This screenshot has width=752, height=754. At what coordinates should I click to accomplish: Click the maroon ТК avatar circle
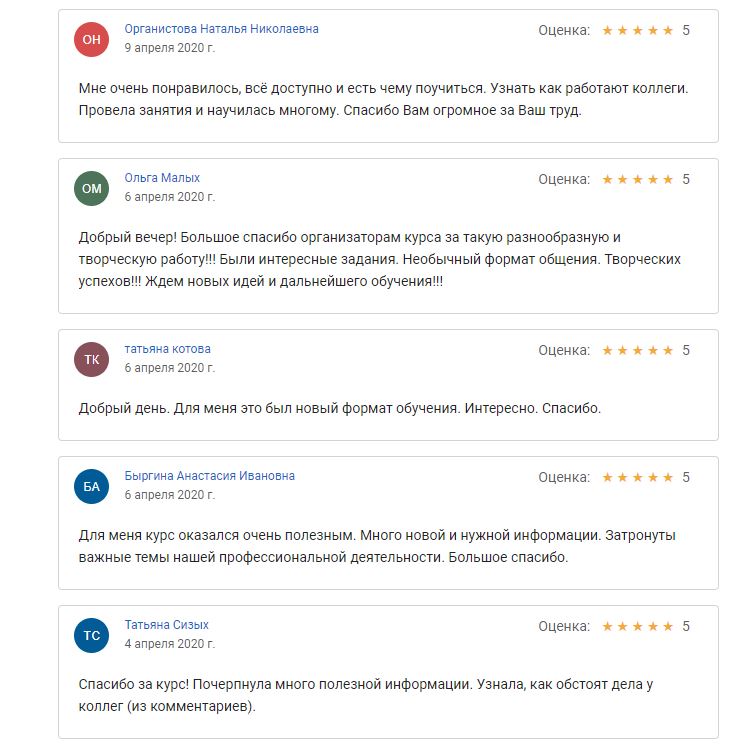click(x=91, y=359)
